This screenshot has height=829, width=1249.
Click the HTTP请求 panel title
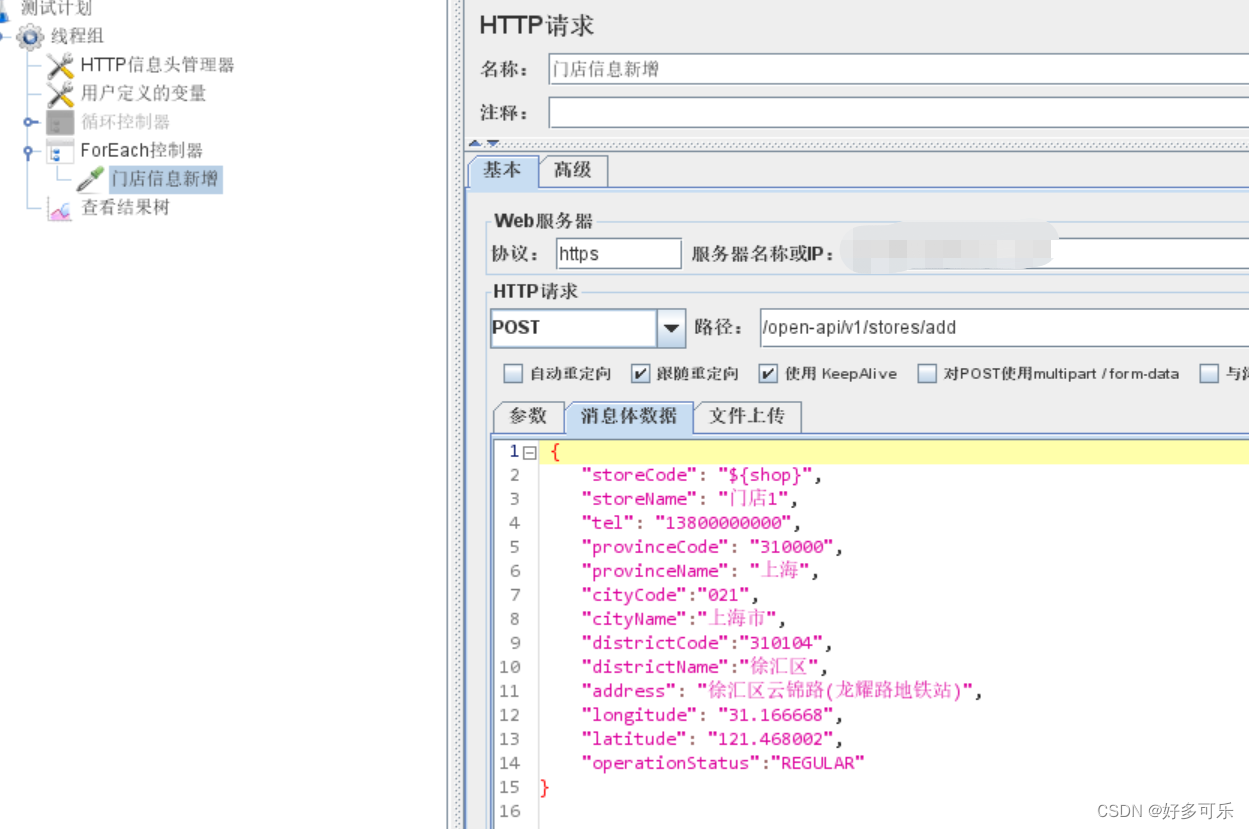tap(537, 26)
